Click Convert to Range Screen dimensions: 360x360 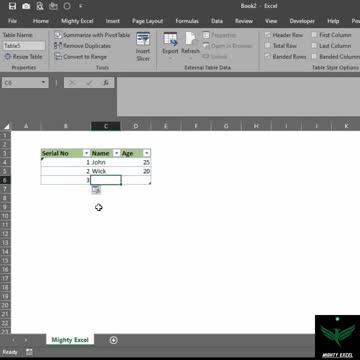point(81,57)
